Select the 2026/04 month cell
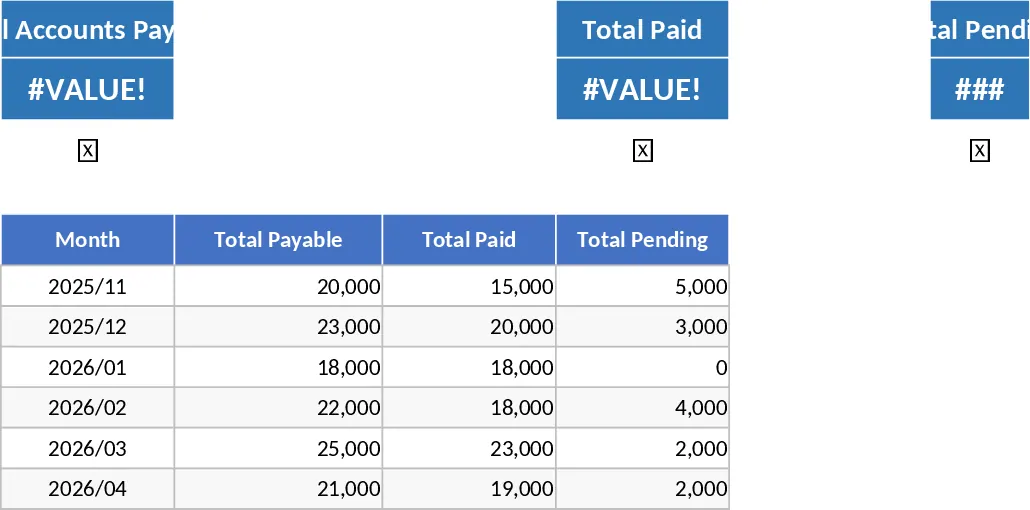The image size is (1030, 510). pyautogui.click(x=87, y=489)
